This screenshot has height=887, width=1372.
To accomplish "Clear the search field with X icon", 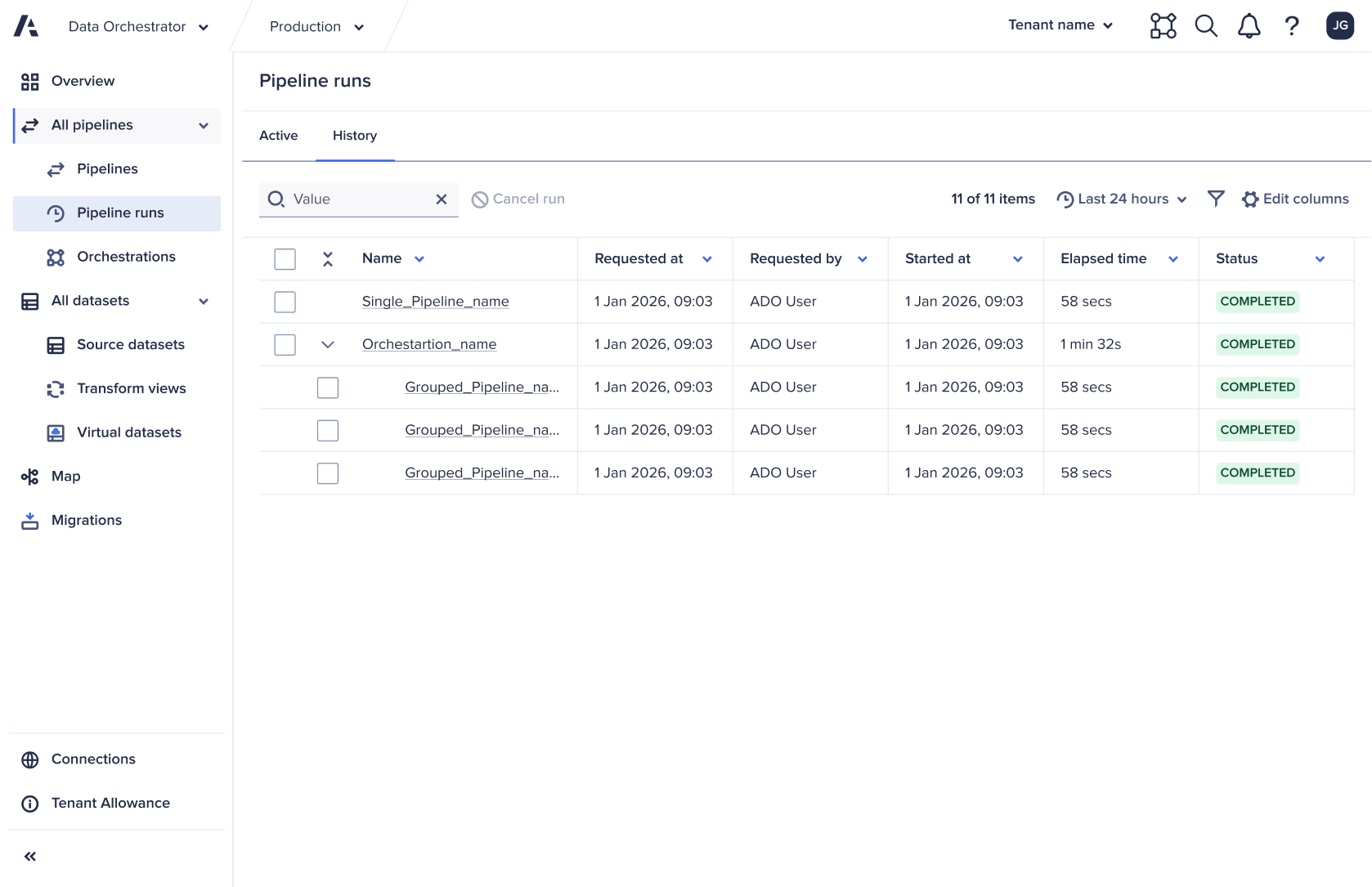I will 442,199.
